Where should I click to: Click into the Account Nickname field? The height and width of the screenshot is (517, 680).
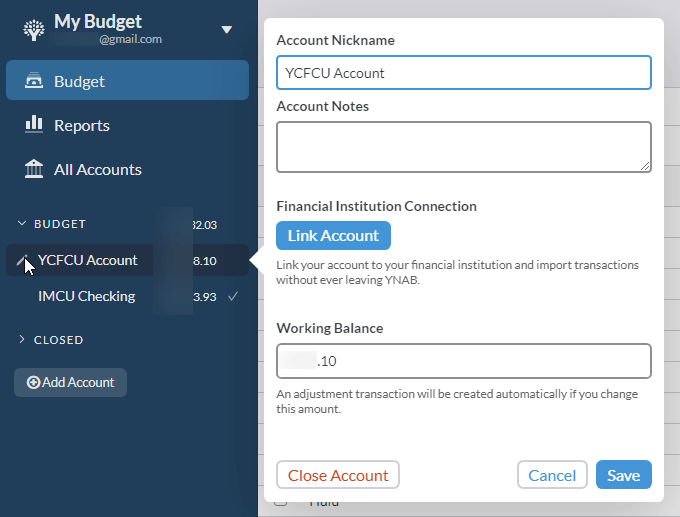(x=463, y=72)
